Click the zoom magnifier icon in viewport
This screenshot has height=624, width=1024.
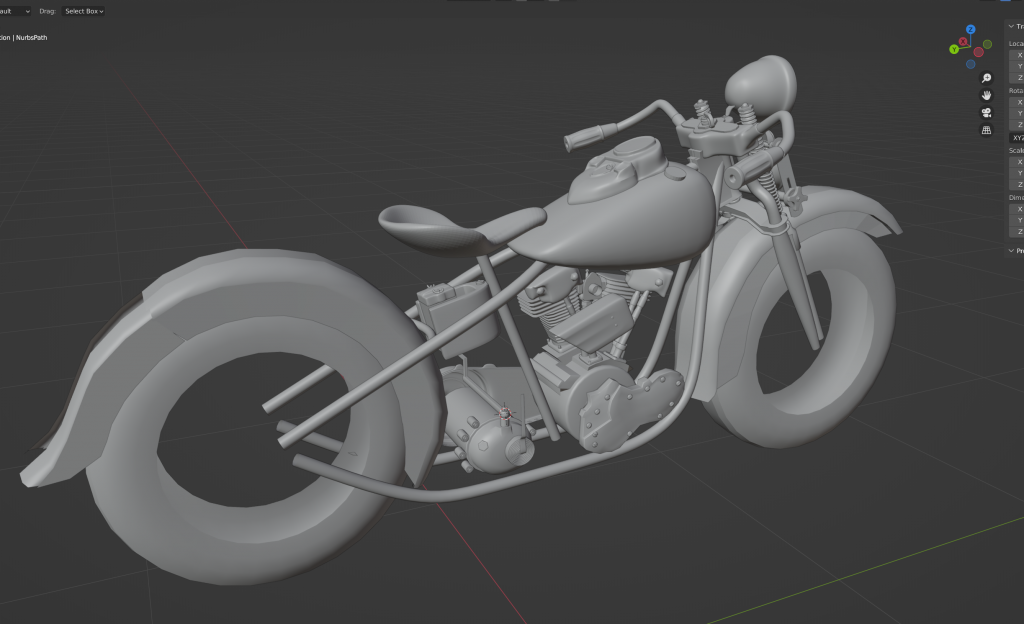(x=986, y=78)
